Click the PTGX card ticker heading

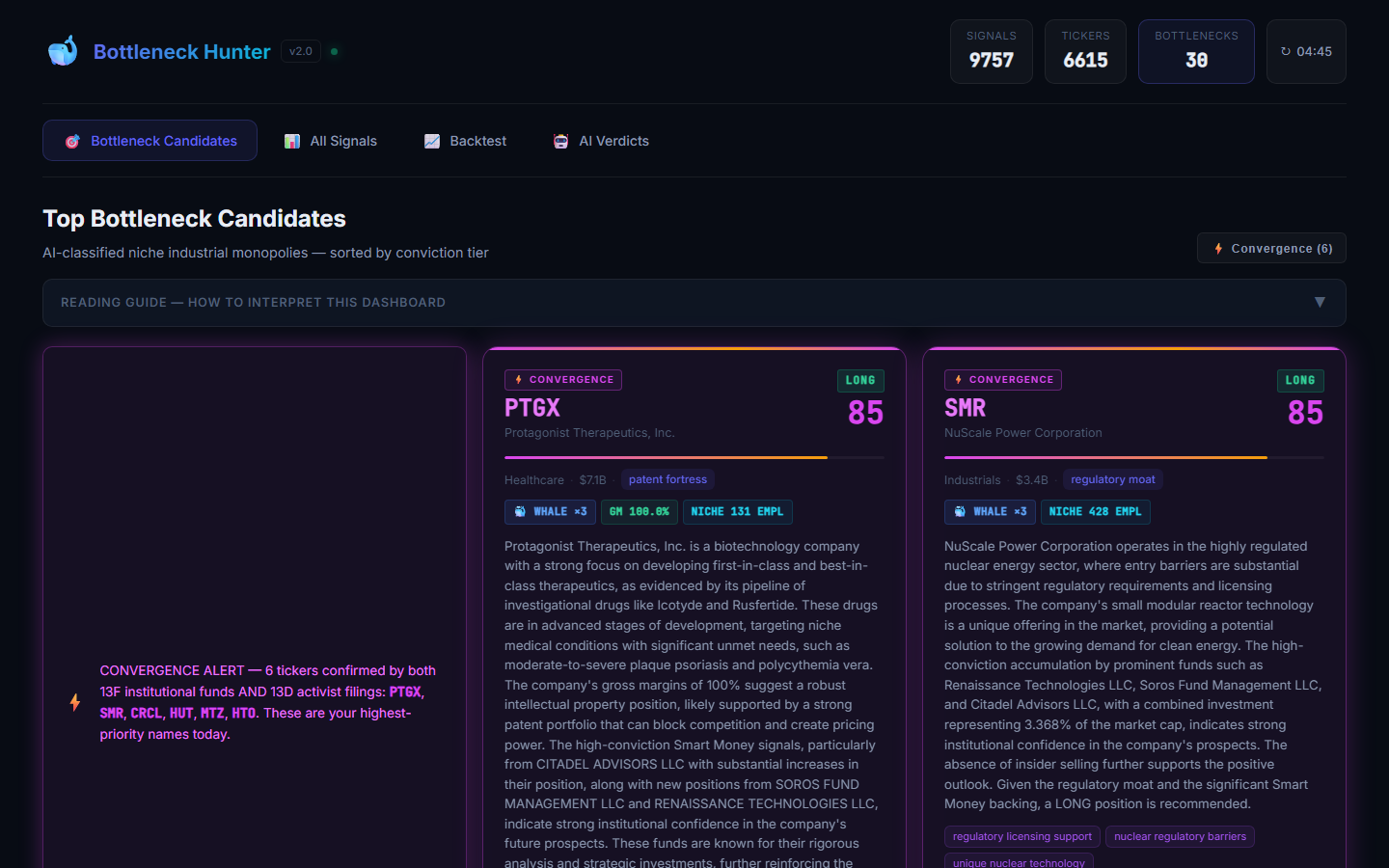pyautogui.click(x=532, y=408)
